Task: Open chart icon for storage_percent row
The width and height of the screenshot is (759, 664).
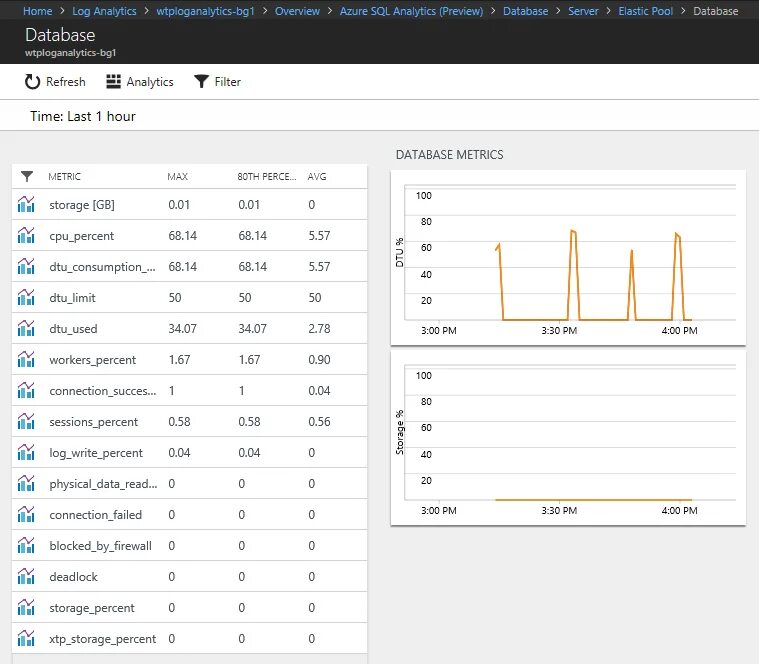Action: point(26,607)
